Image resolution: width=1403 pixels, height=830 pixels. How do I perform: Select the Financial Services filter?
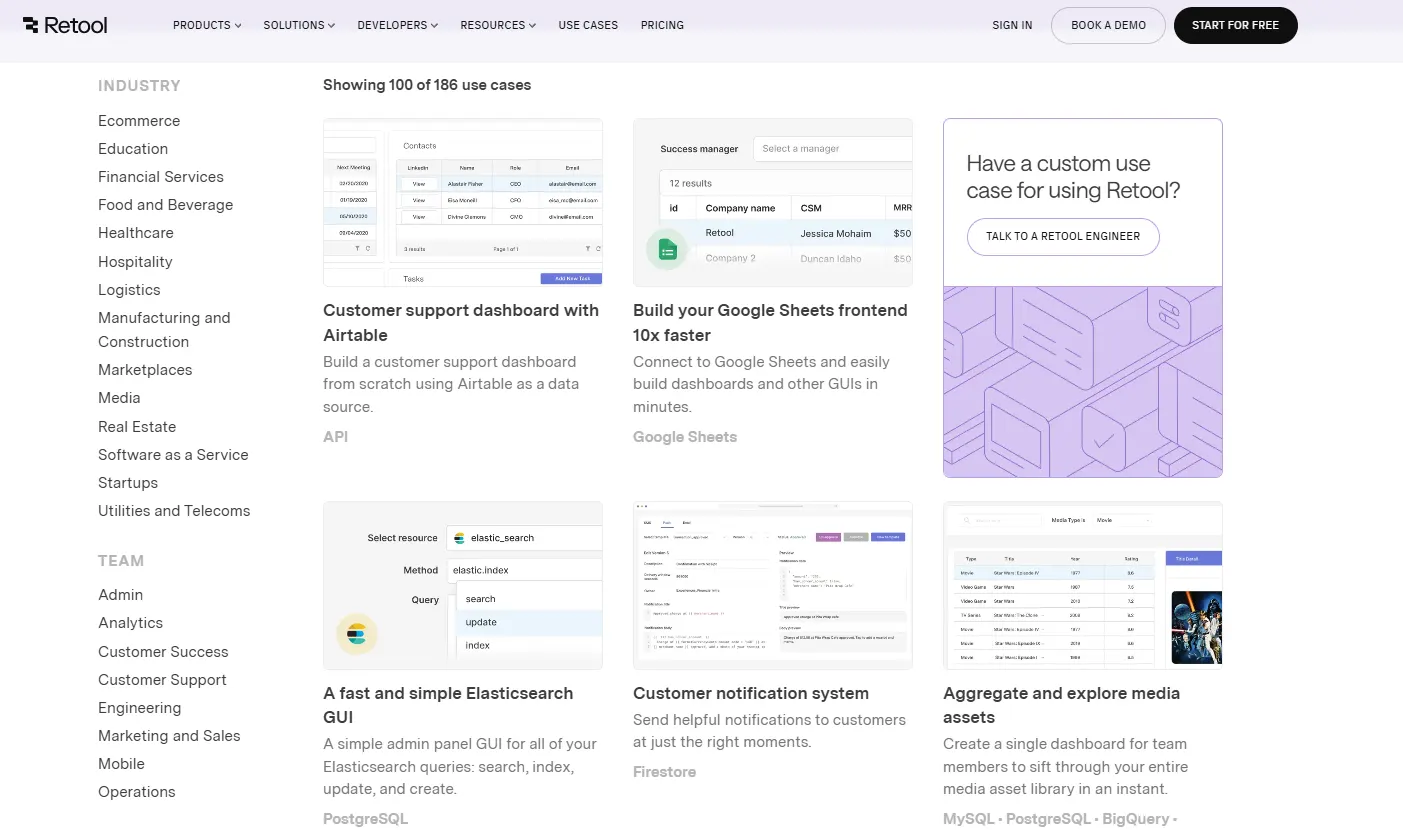(161, 177)
